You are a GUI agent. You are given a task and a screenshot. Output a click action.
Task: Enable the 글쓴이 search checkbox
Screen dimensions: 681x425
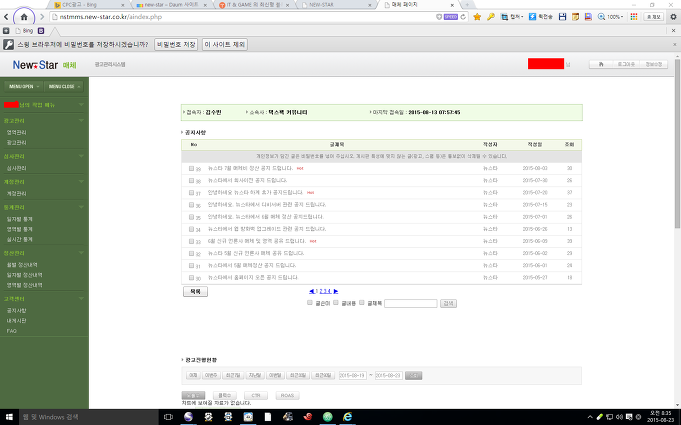pyautogui.click(x=310, y=303)
